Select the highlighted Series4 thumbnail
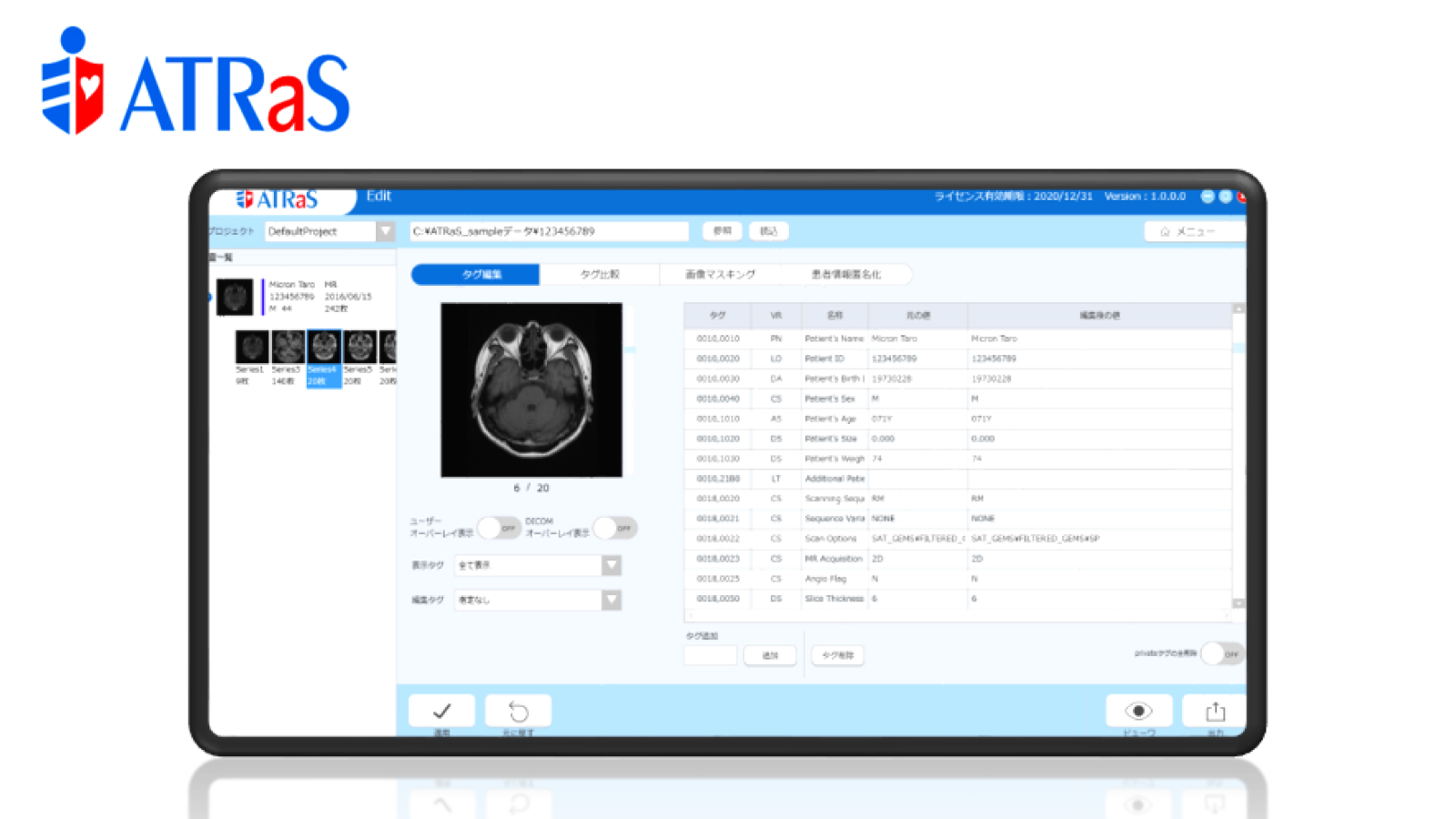Image resolution: width=1456 pixels, height=819 pixels. click(x=324, y=347)
